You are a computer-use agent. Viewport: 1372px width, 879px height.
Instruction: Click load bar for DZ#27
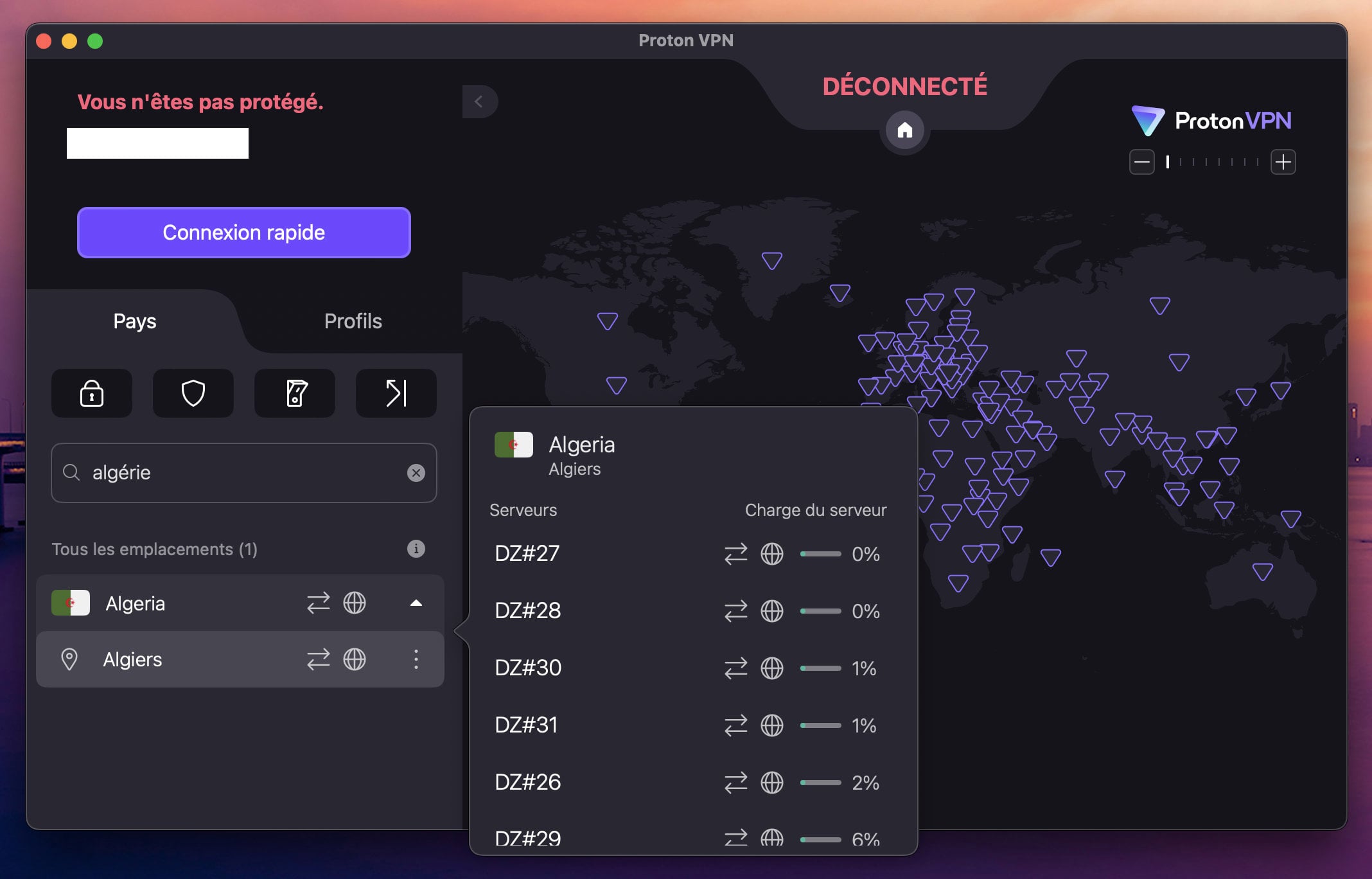(x=820, y=553)
